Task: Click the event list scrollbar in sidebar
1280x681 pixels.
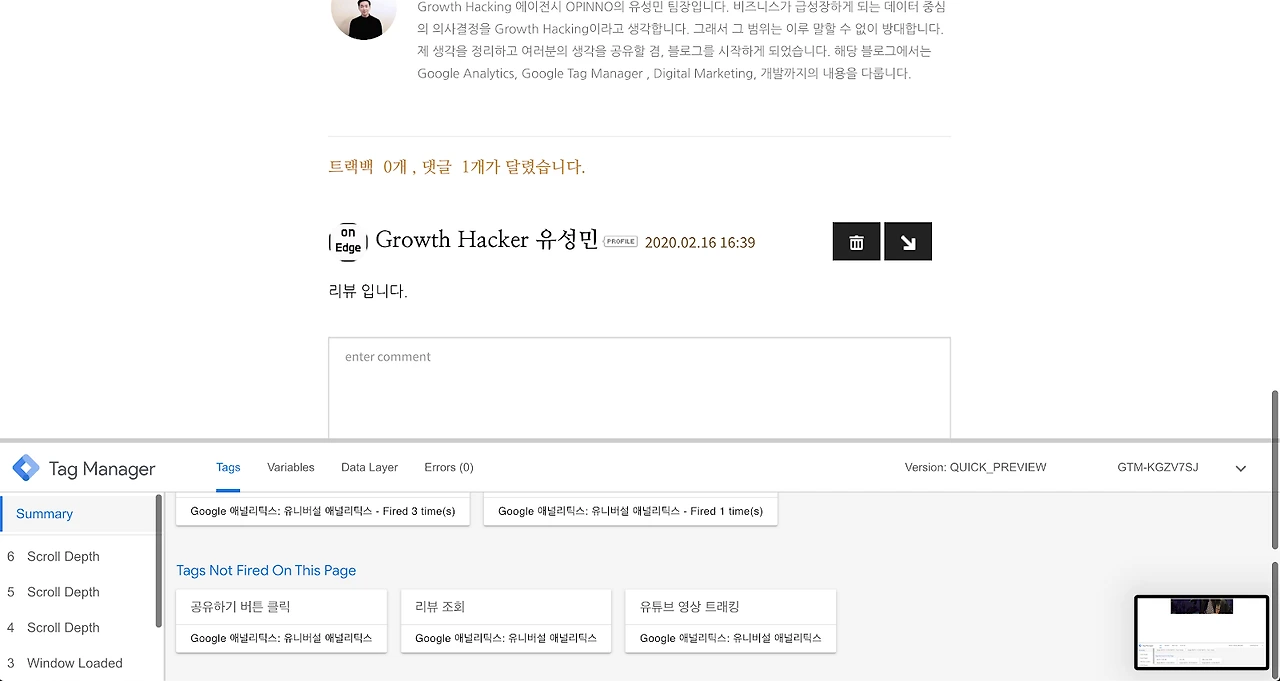Action: (x=159, y=560)
